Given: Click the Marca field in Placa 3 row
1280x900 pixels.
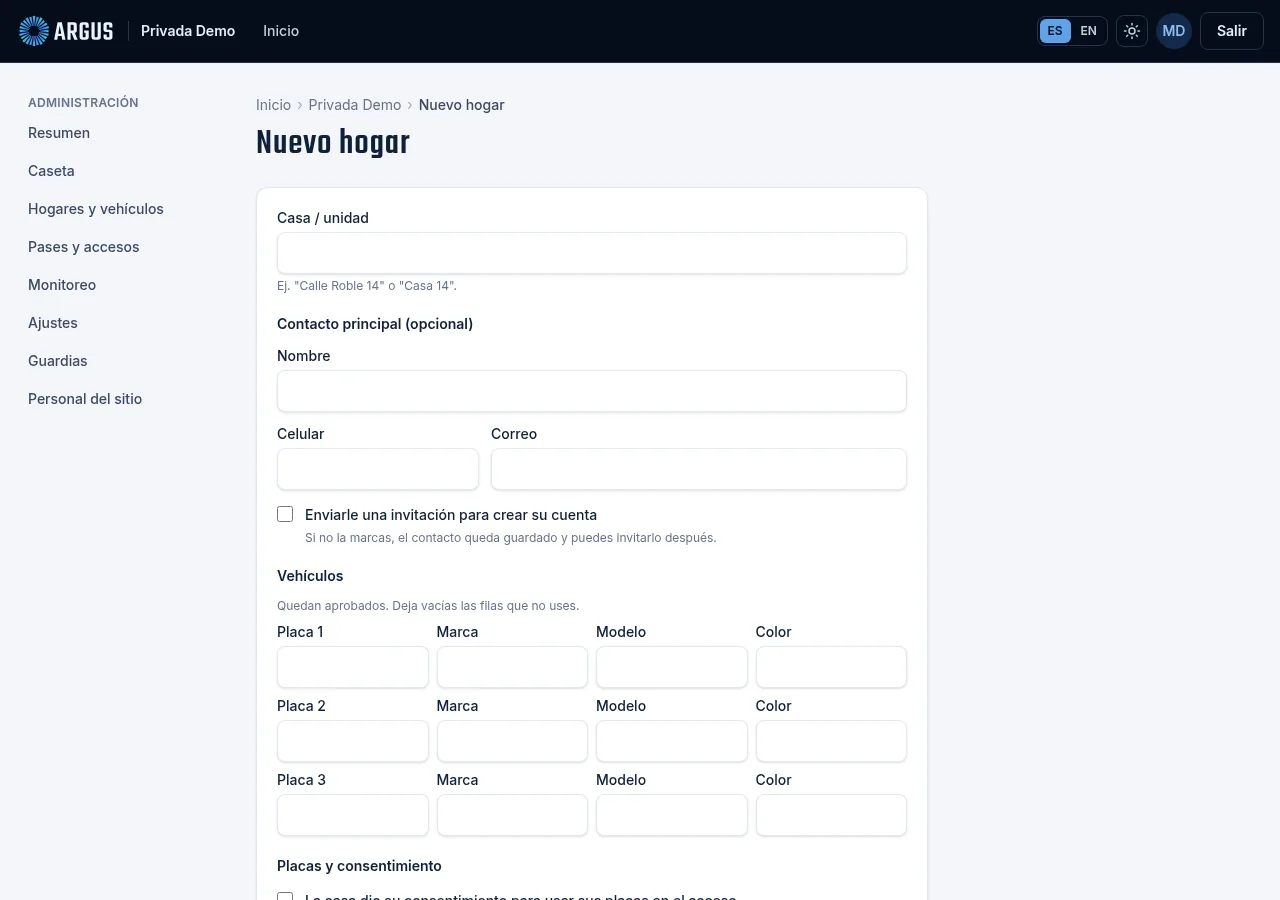Looking at the screenshot, I should 512,815.
